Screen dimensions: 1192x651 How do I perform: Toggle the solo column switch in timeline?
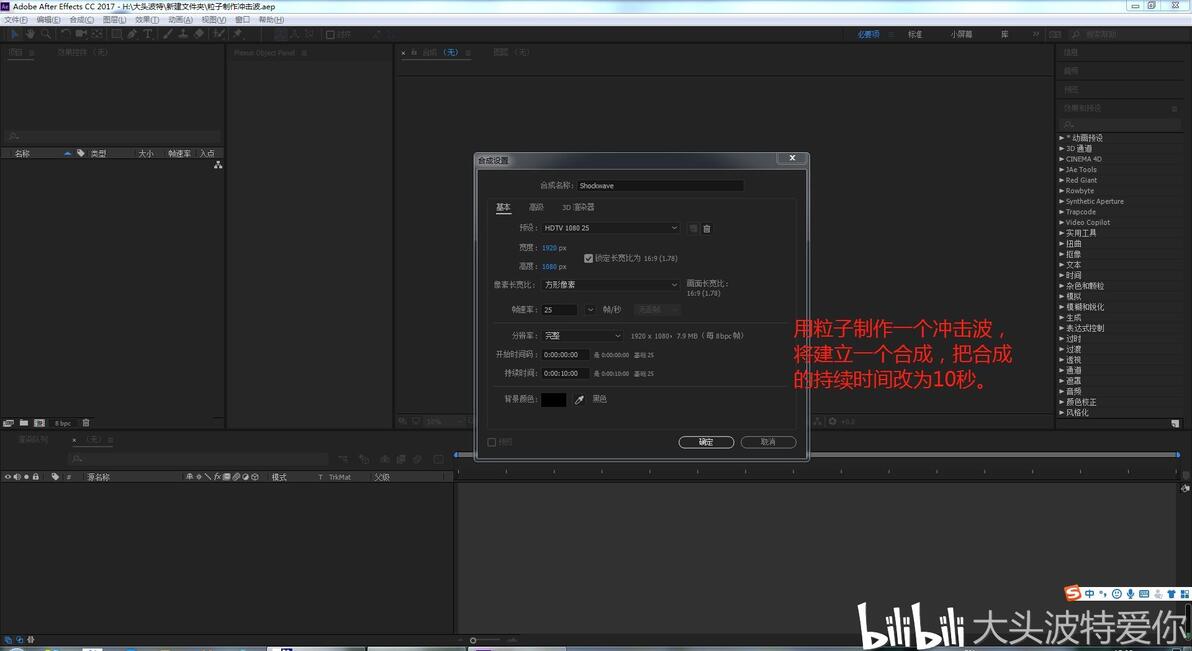point(27,477)
